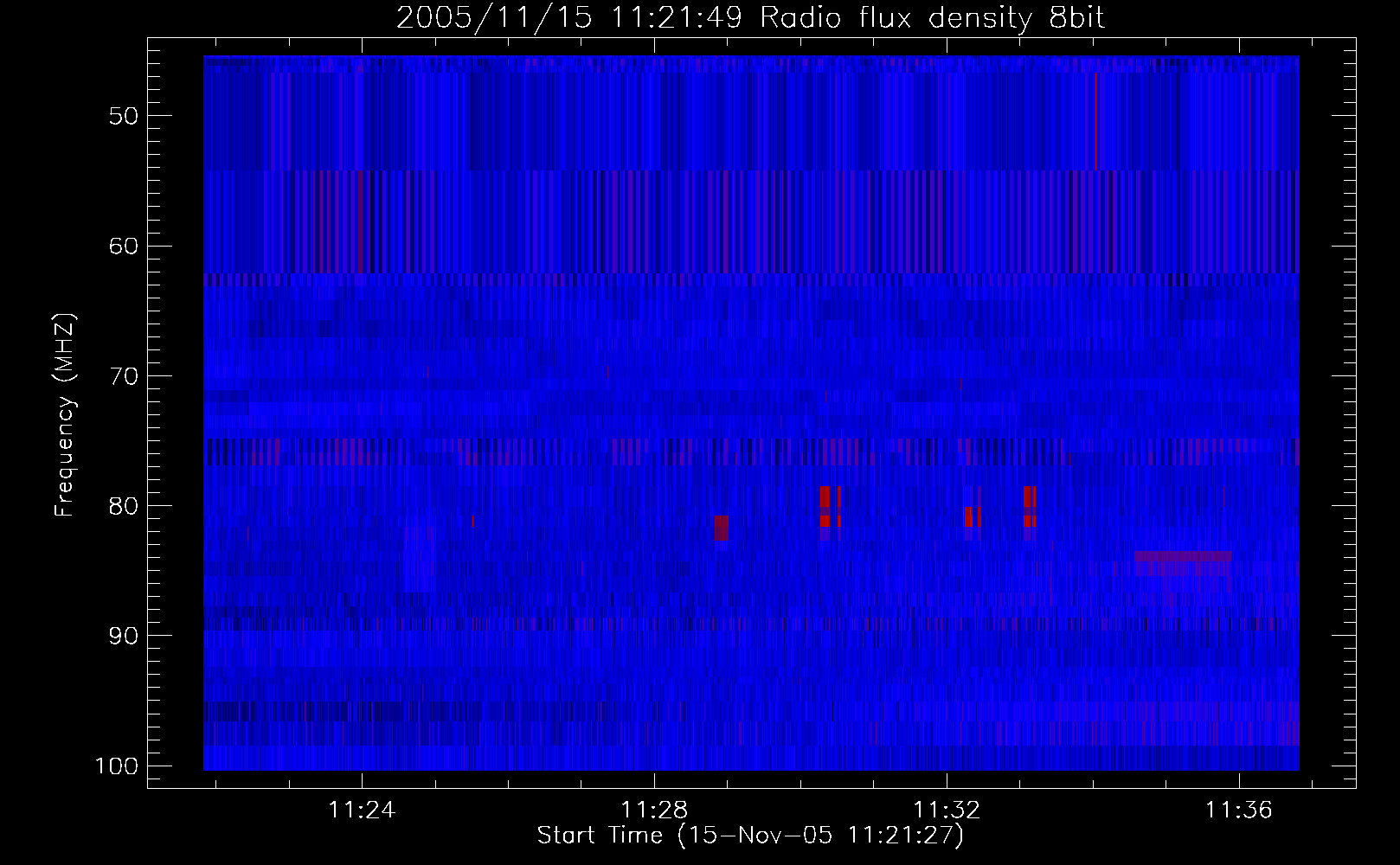Click the purple horizontal band near 11:35 at 84 MHz
This screenshot has height=865, width=1400.
[x=1183, y=557]
